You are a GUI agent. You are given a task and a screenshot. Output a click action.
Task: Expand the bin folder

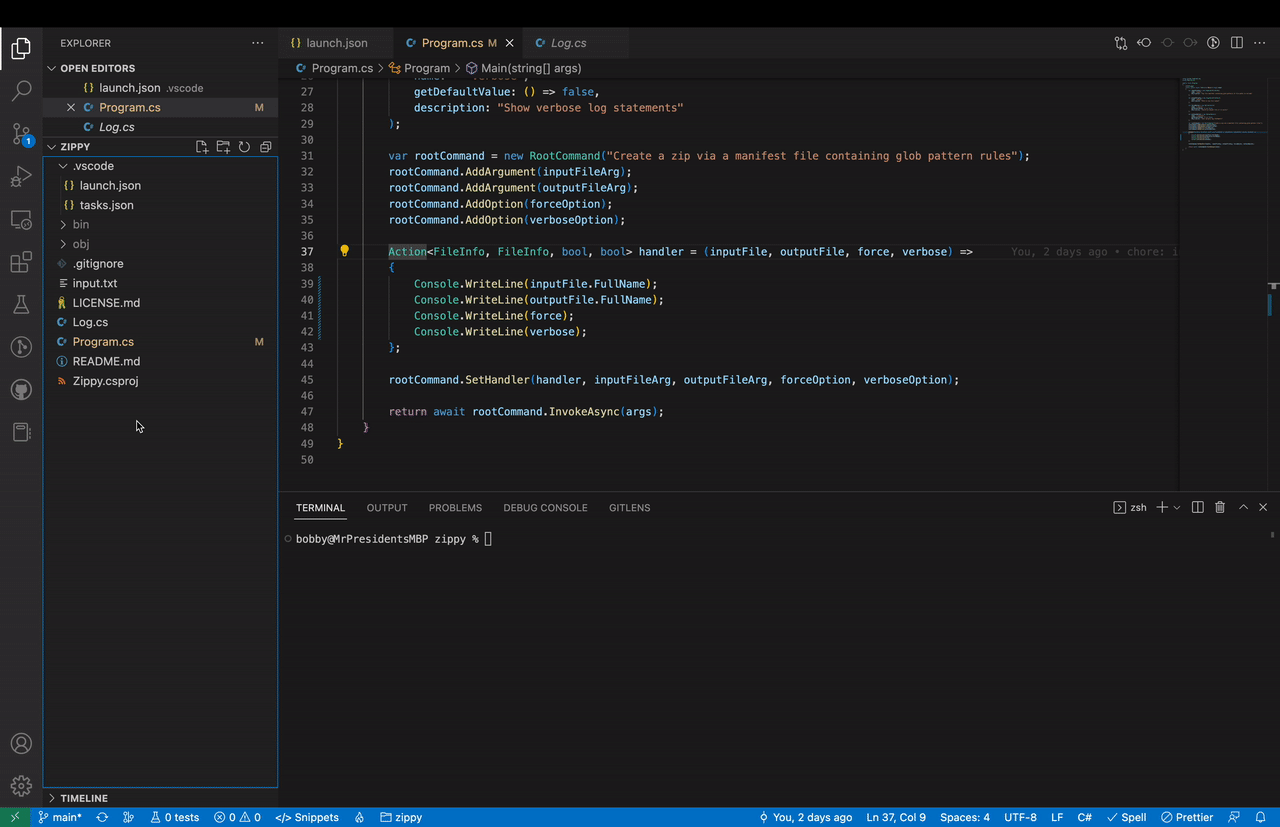click(80, 224)
